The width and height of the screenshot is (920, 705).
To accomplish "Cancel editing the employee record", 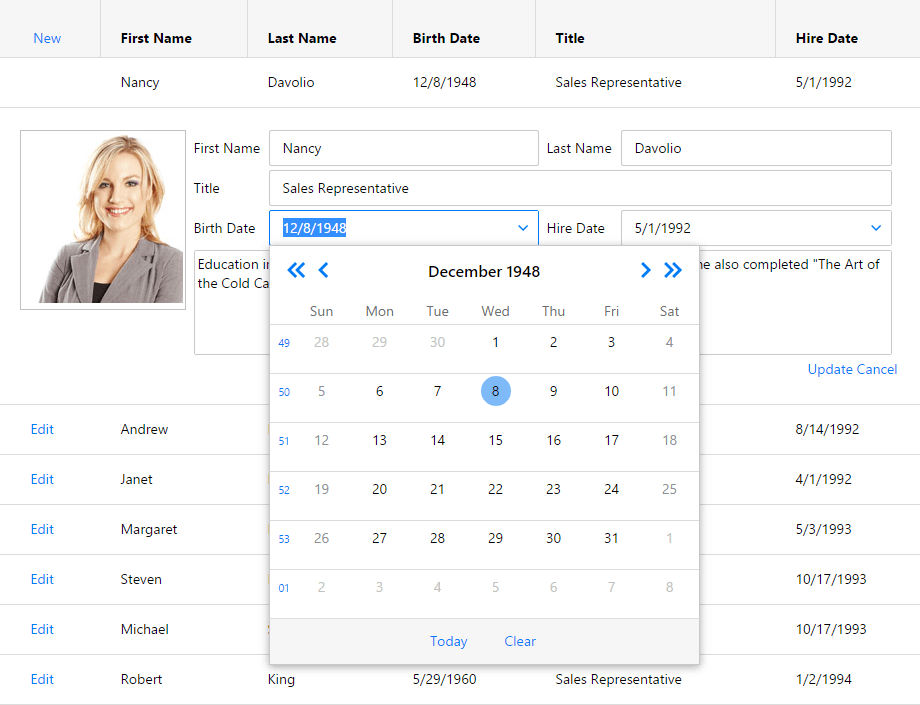I will click(877, 369).
